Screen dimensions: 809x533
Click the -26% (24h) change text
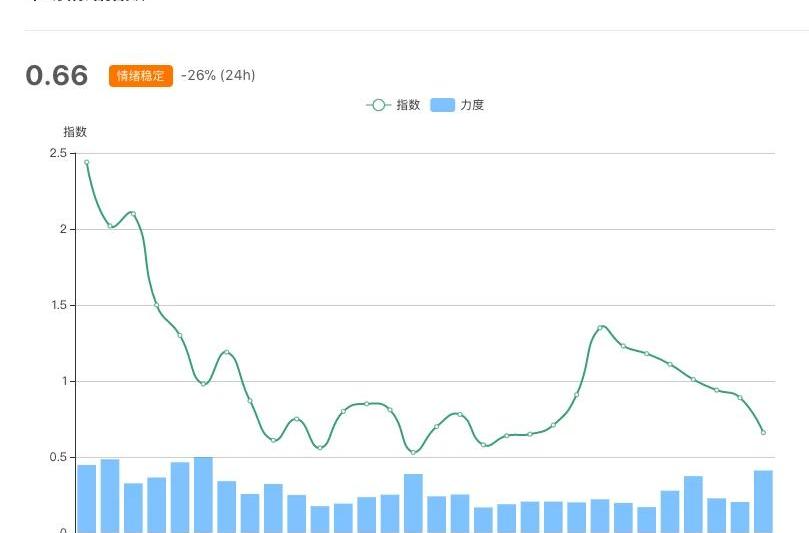click(x=218, y=75)
